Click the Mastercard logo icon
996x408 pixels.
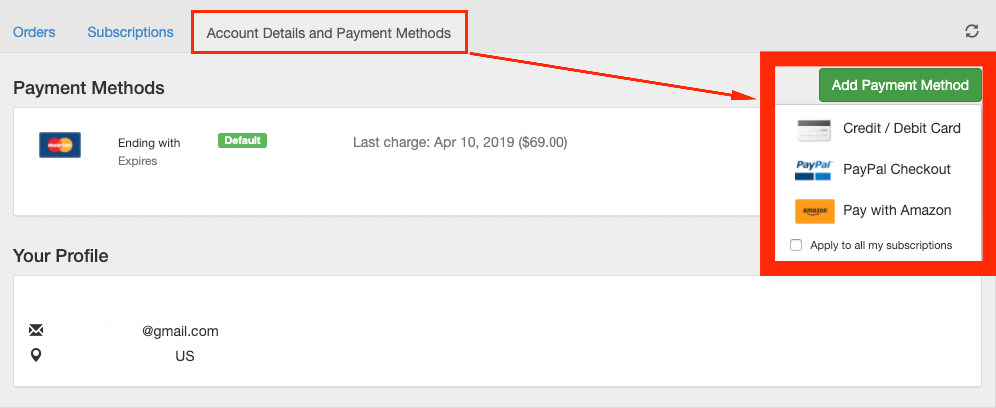click(x=60, y=145)
